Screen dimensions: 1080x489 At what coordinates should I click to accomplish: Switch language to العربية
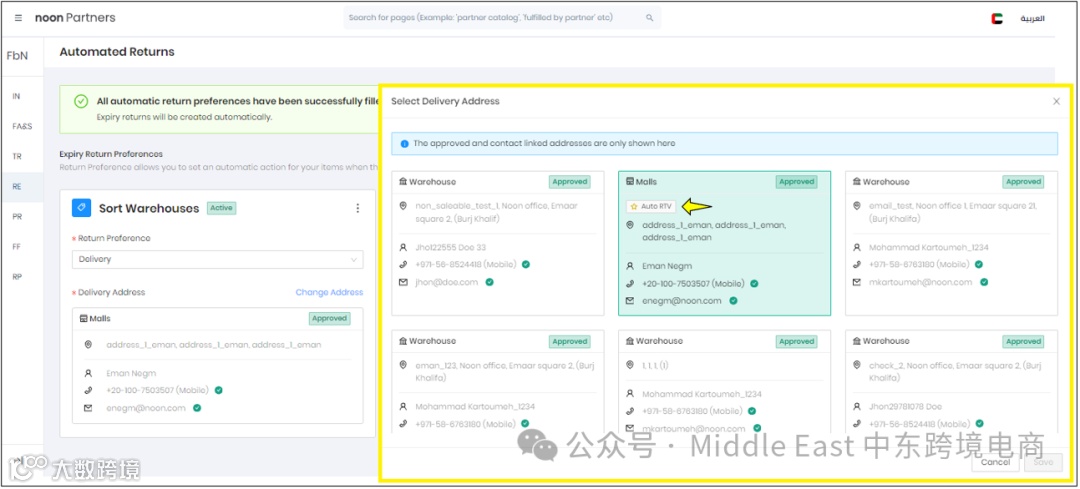(1032, 19)
